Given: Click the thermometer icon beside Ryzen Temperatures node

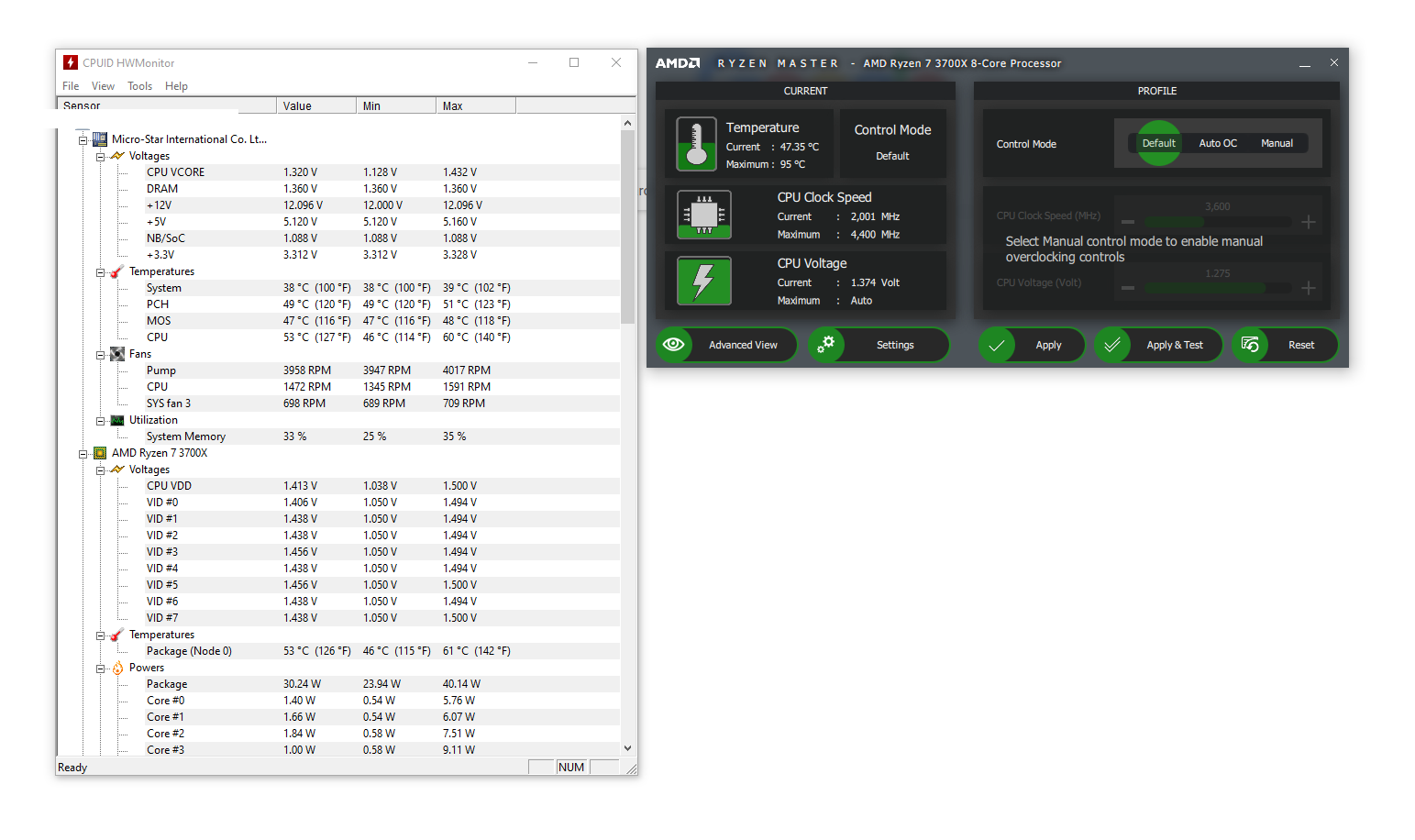Looking at the screenshot, I should pyautogui.click(x=117, y=635).
